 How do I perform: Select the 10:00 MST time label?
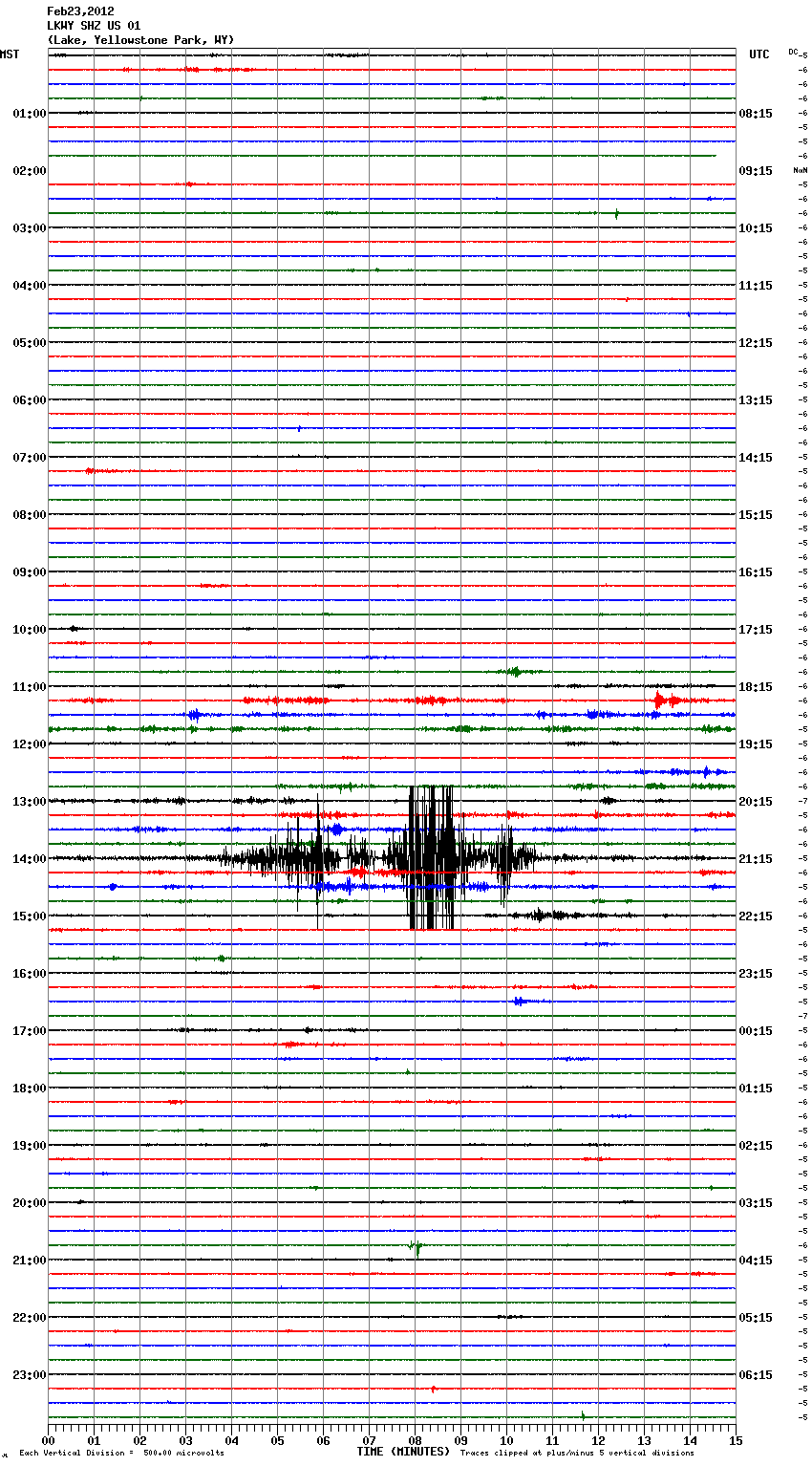pyautogui.click(x=30, y=630)
